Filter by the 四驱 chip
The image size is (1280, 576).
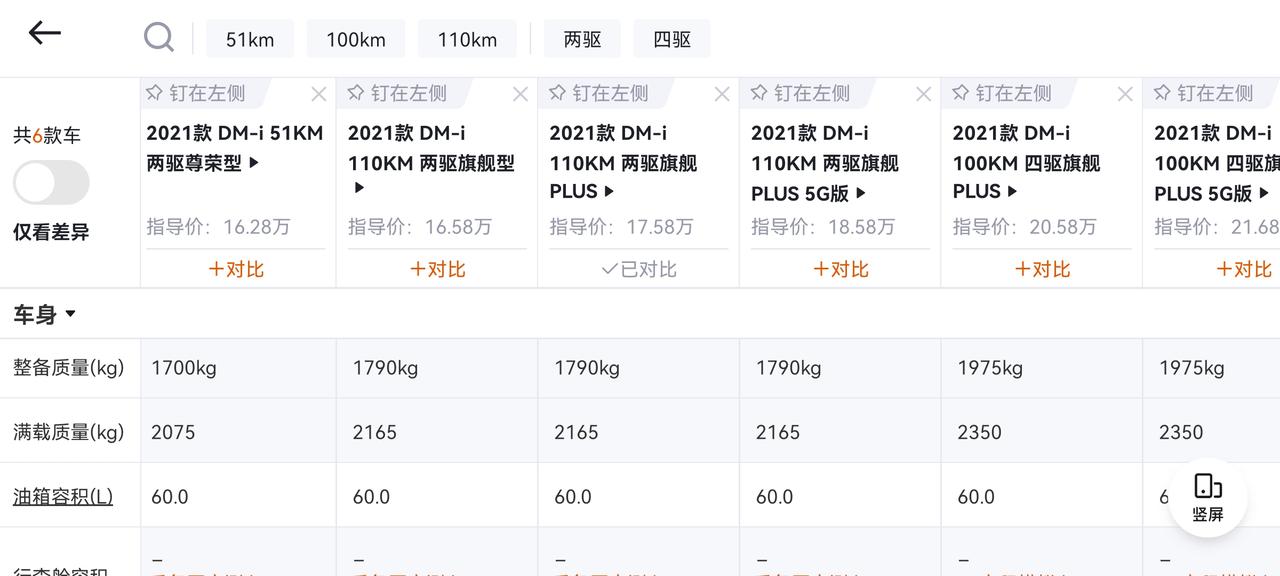672,39
